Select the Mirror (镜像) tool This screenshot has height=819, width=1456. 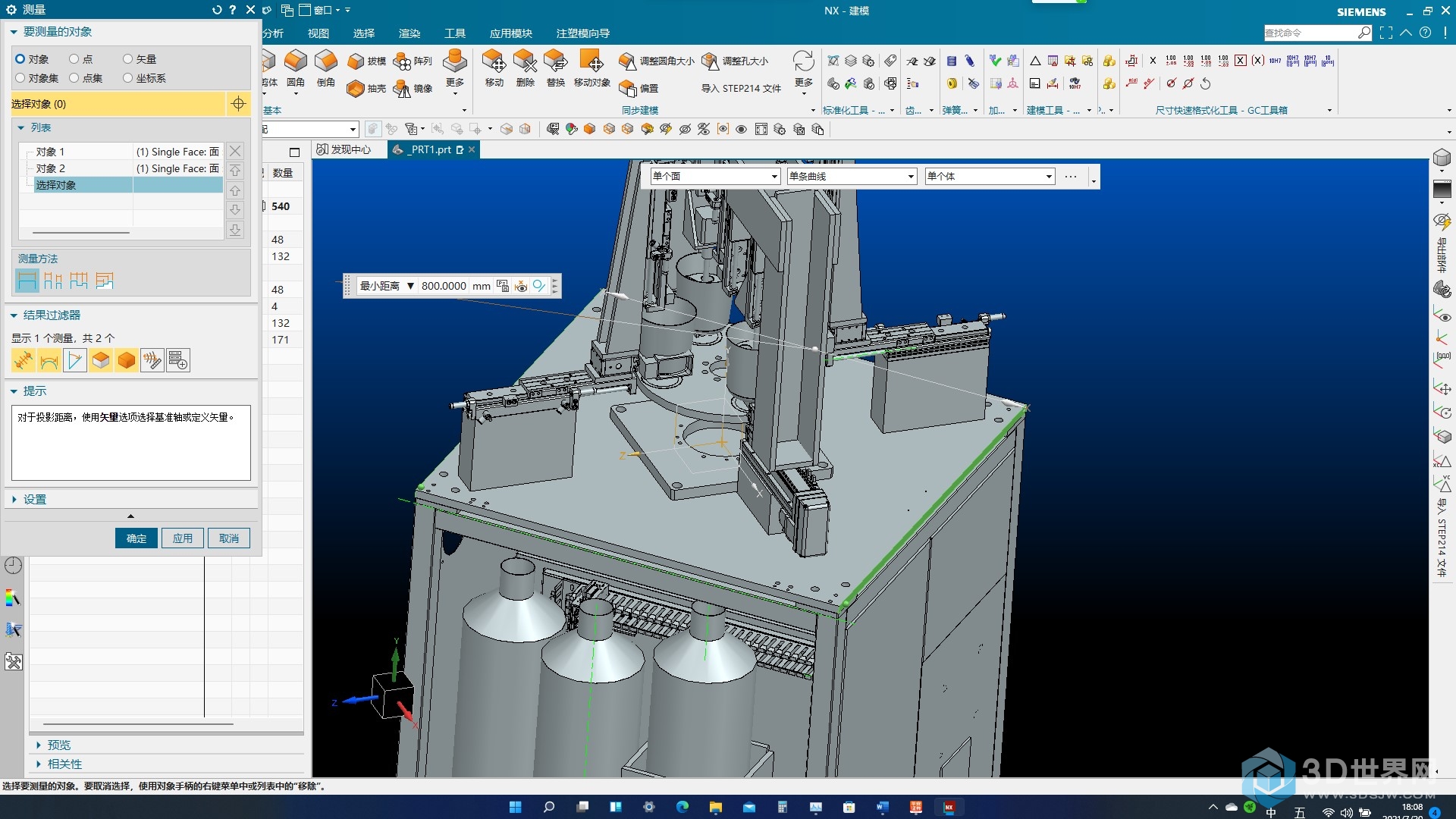pyautogui.click(x=413, y=89)
